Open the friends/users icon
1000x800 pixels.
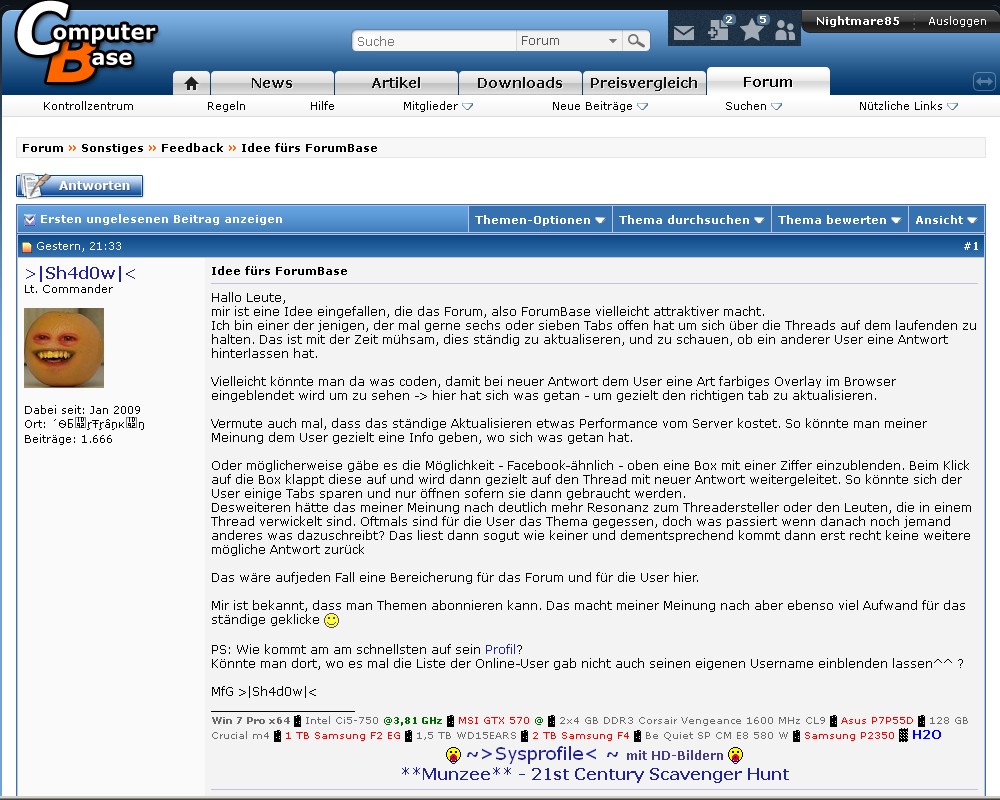(785, 31)
